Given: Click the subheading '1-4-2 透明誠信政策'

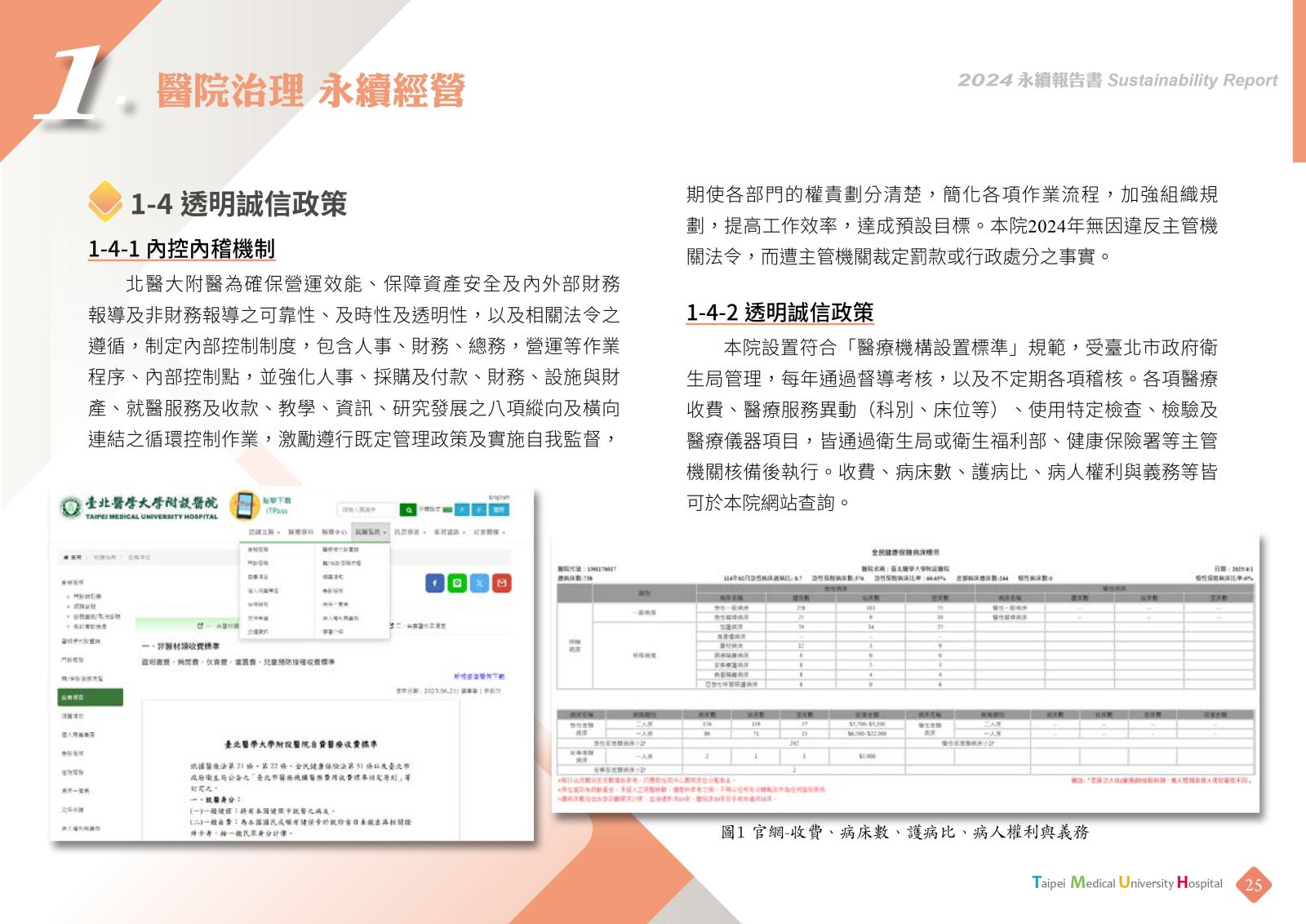Looking at the screenshot, I should tap(780, 313).
